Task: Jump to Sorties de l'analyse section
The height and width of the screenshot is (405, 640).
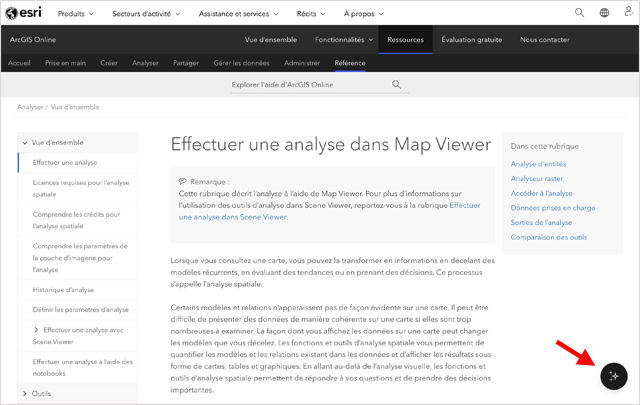Action: 541,223
